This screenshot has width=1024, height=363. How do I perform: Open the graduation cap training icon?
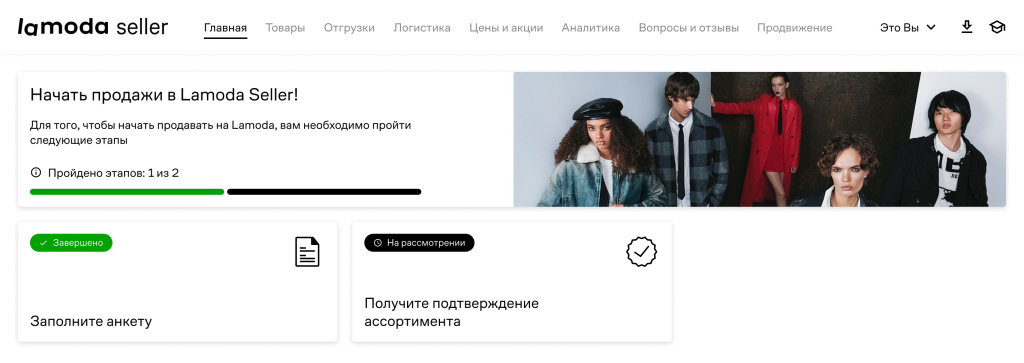click(x=997, y=27)
